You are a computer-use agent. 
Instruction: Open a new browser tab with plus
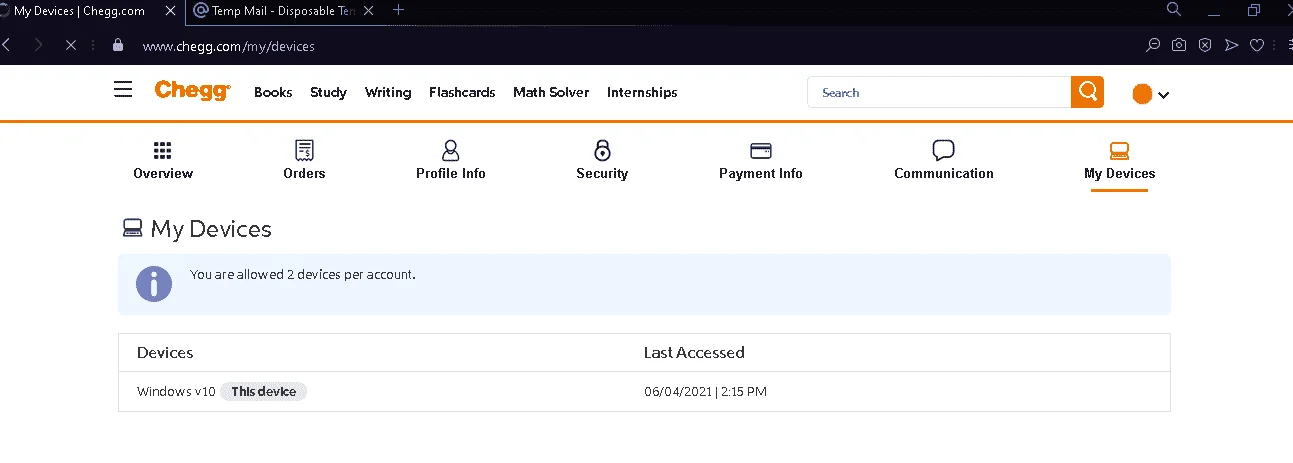[x=399, y=9]
